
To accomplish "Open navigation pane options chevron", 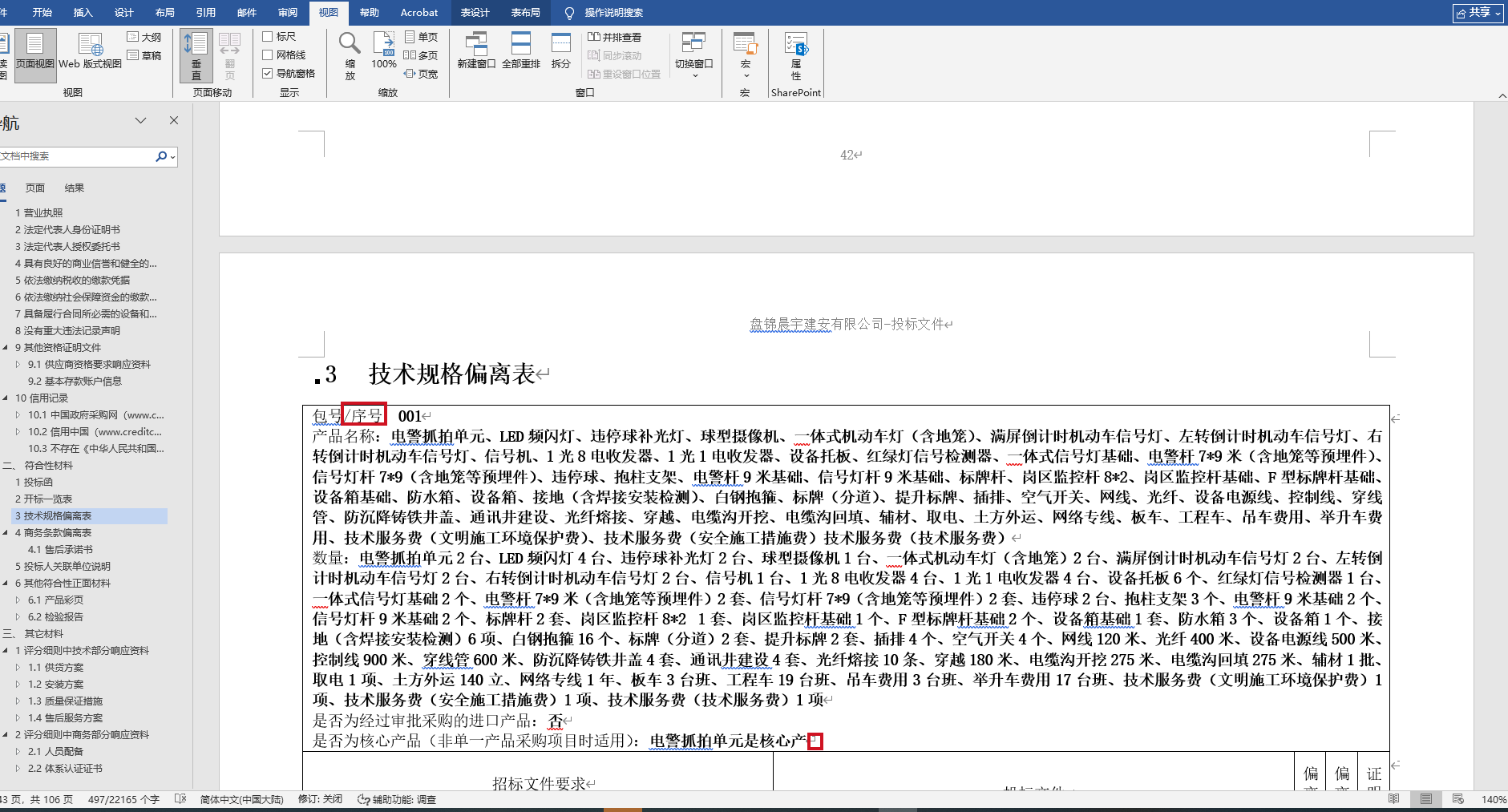I will coord(141,120).
